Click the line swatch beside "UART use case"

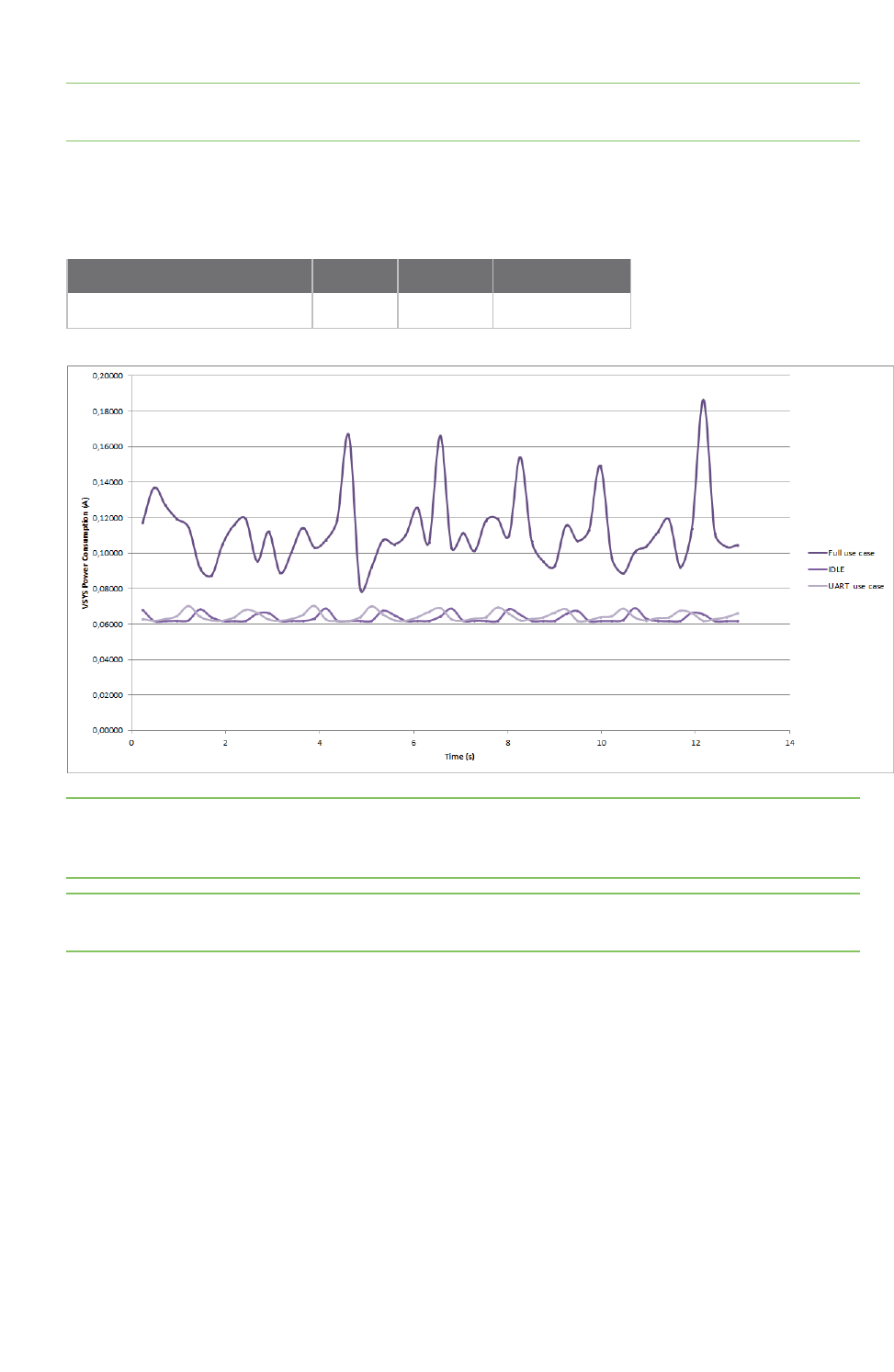click(x=818, y=586)
